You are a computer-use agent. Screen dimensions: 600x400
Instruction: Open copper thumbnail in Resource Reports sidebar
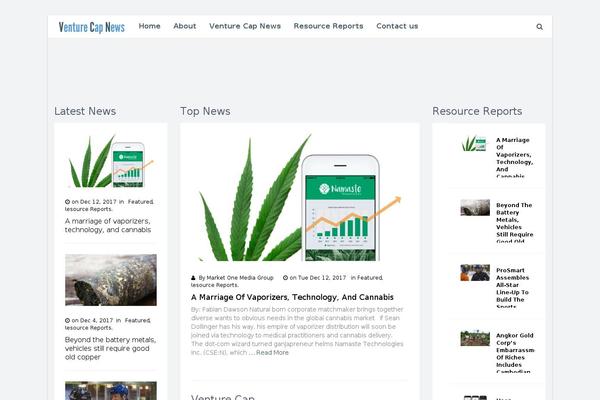point(475,207)
